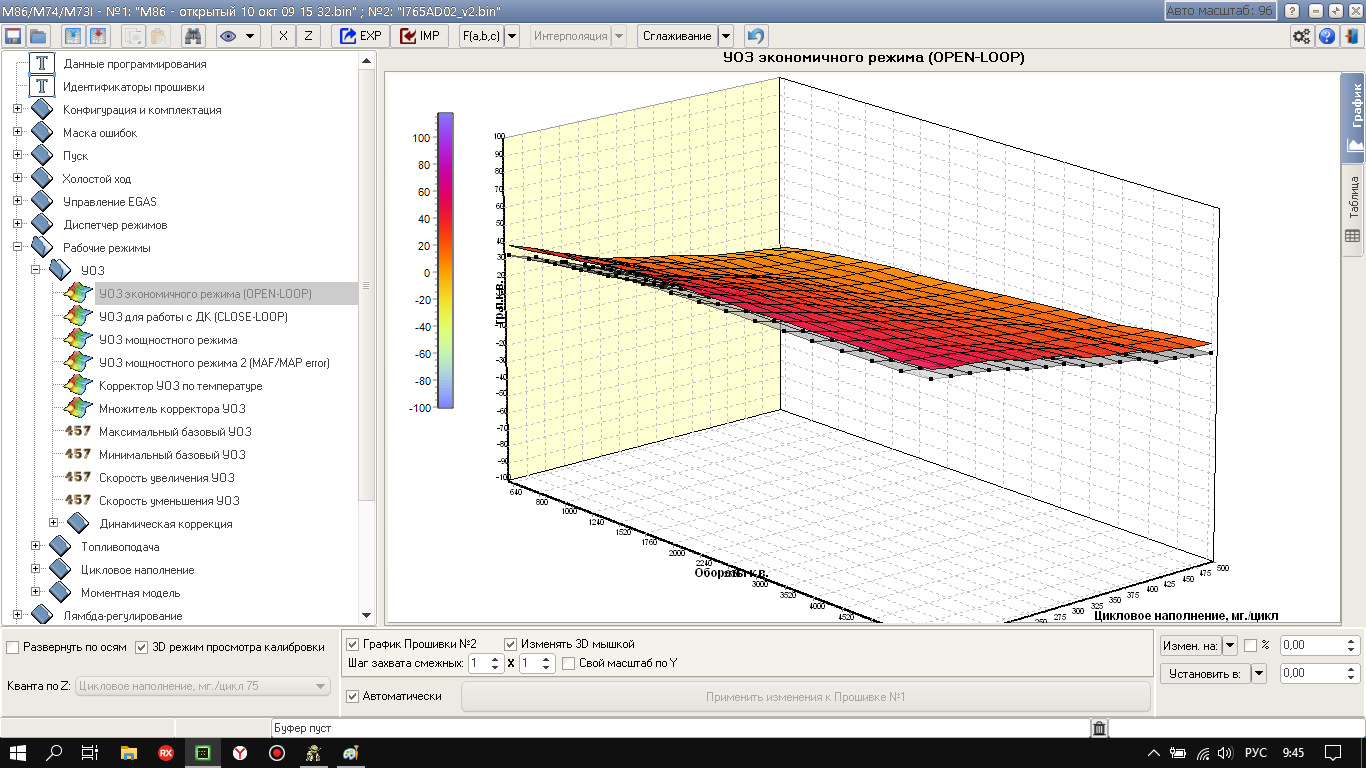Expand the Топливоподача node
Image resolution: width=1366 pixels, height=768 pixels.
pyautogui.click(x=35, y=546)
